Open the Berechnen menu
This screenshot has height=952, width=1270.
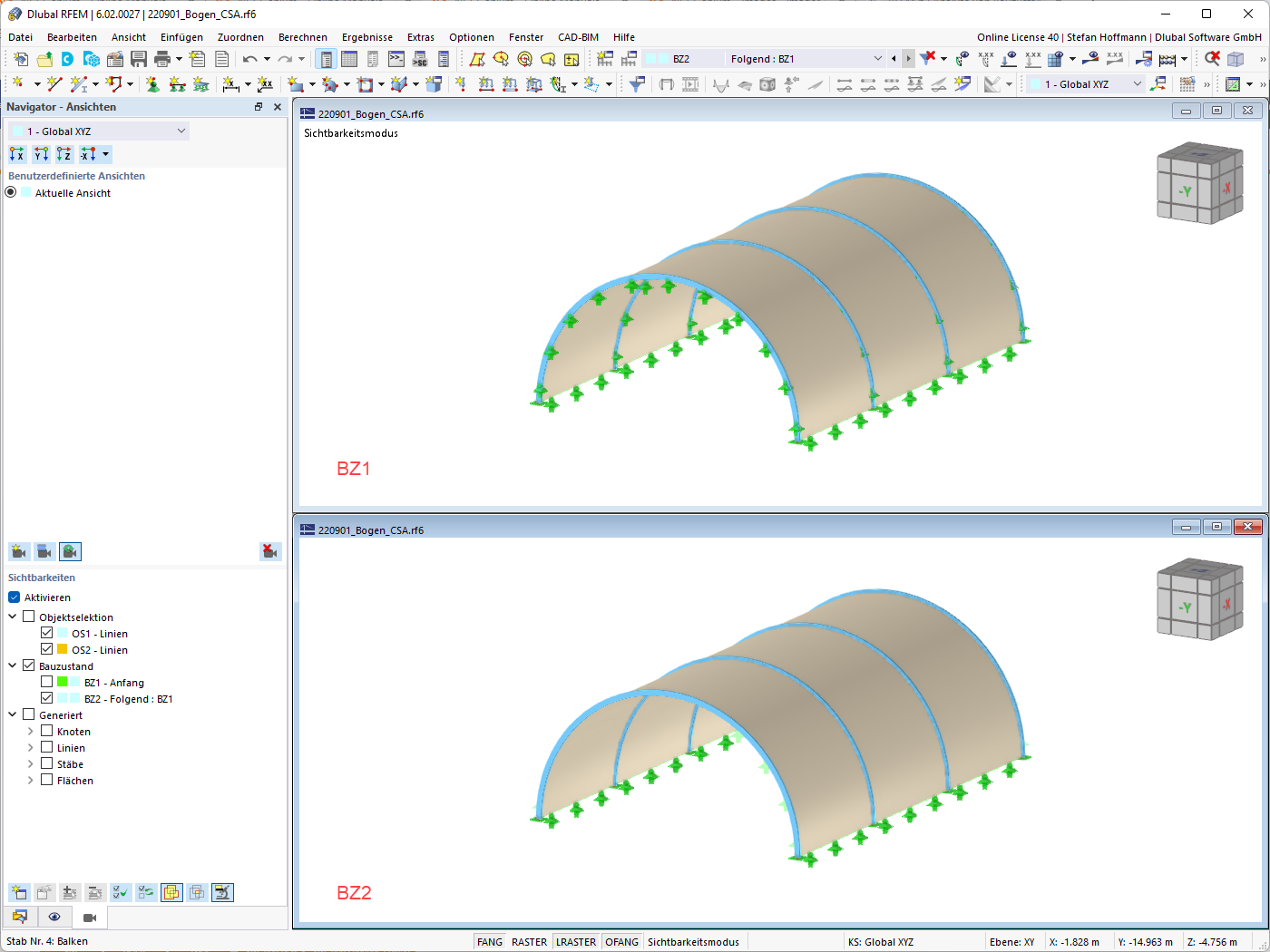[303, 37]
